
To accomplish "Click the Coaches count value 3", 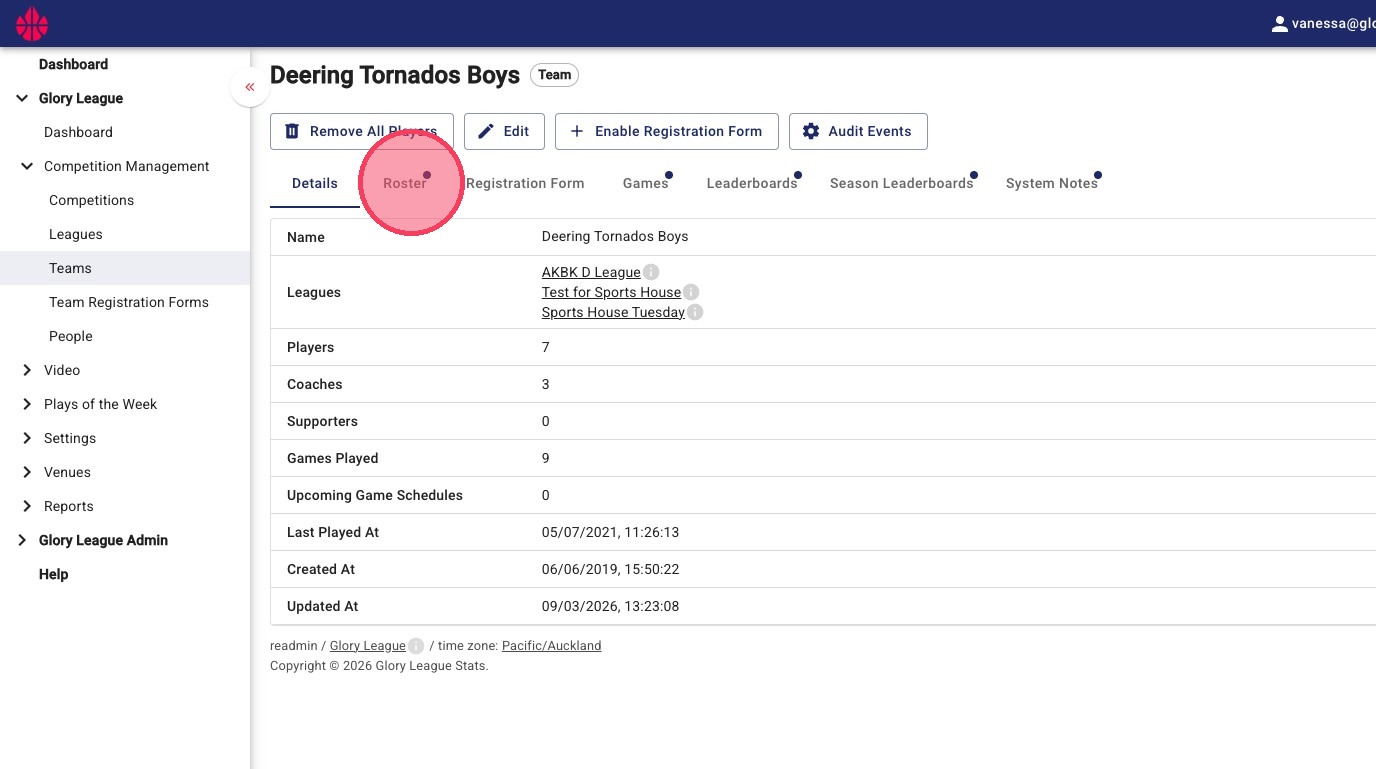I will [x=546, y=384].
